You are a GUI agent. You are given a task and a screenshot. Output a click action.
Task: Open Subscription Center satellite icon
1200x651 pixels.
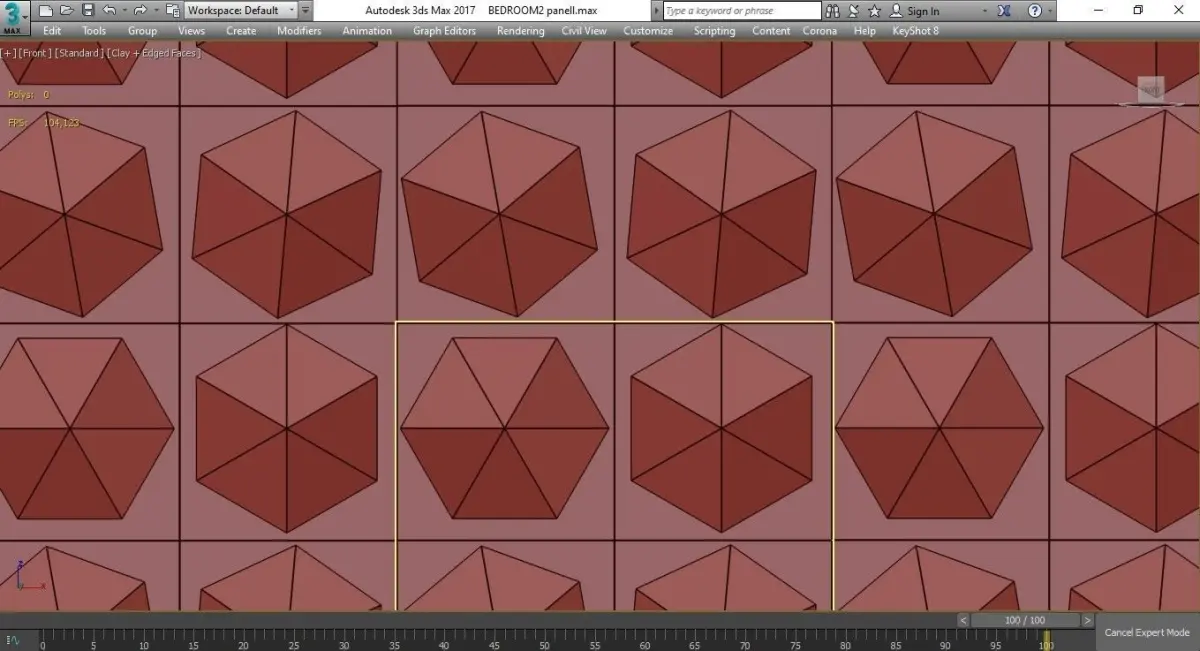[x=854, y=11]
